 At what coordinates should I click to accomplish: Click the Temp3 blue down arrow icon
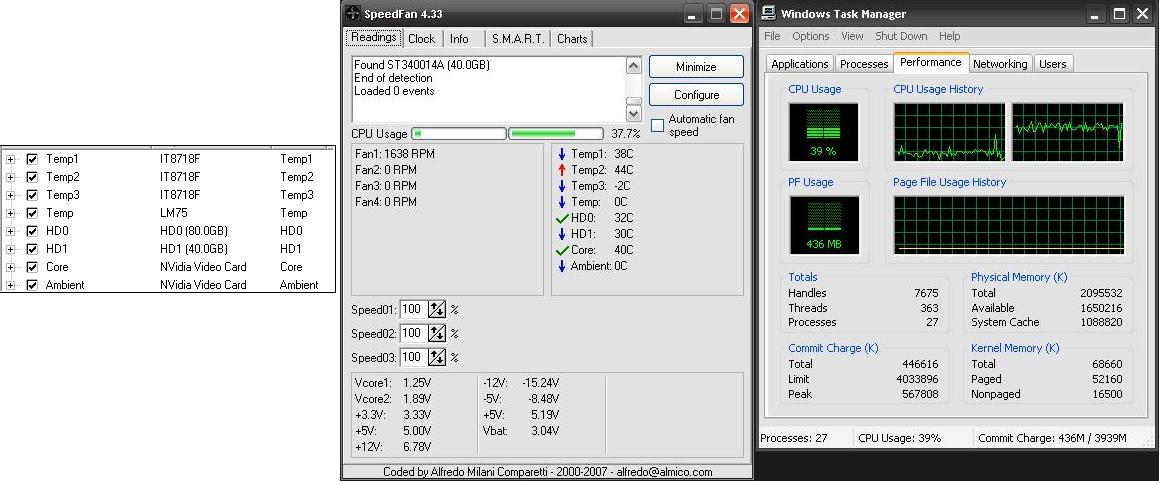[562, 186]
